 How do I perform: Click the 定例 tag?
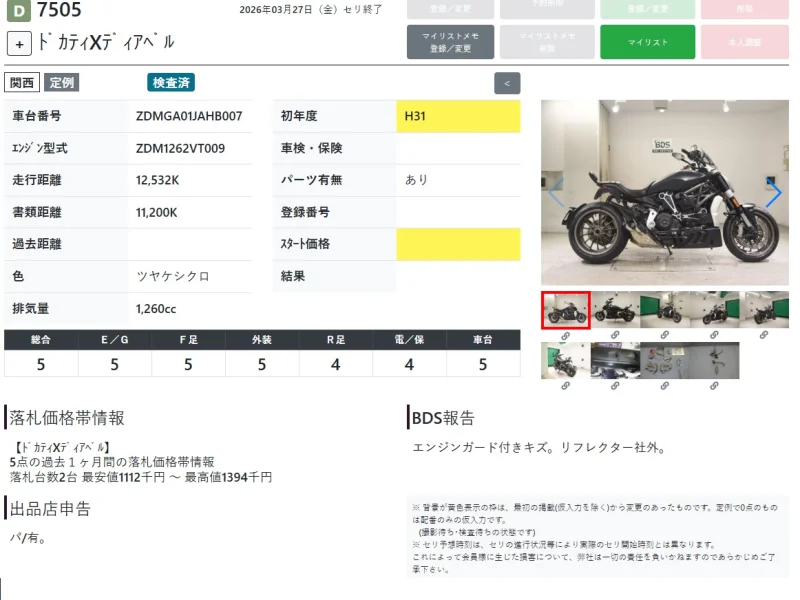[62, 83]
